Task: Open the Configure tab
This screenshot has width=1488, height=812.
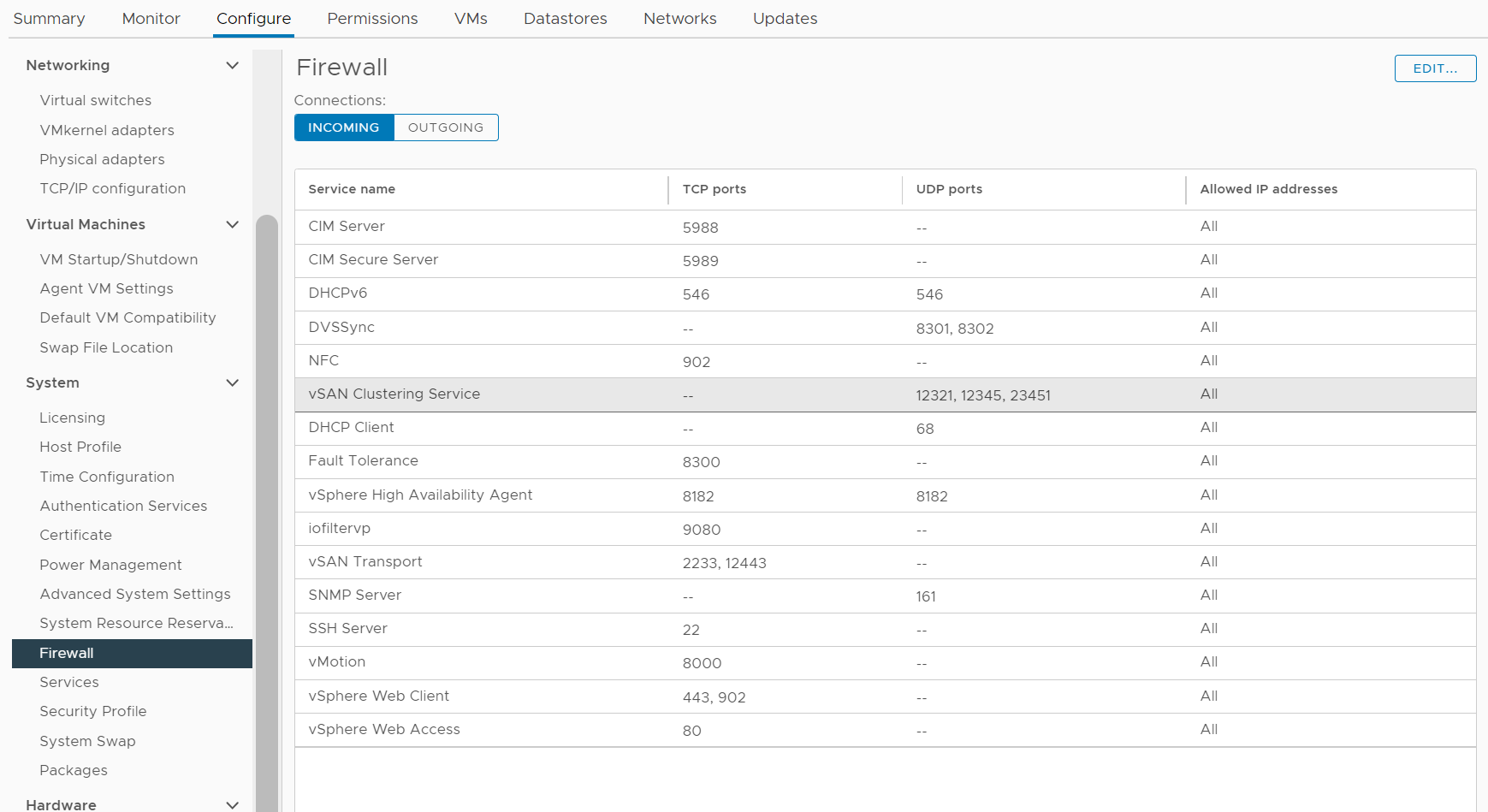Action: [253, 19]
